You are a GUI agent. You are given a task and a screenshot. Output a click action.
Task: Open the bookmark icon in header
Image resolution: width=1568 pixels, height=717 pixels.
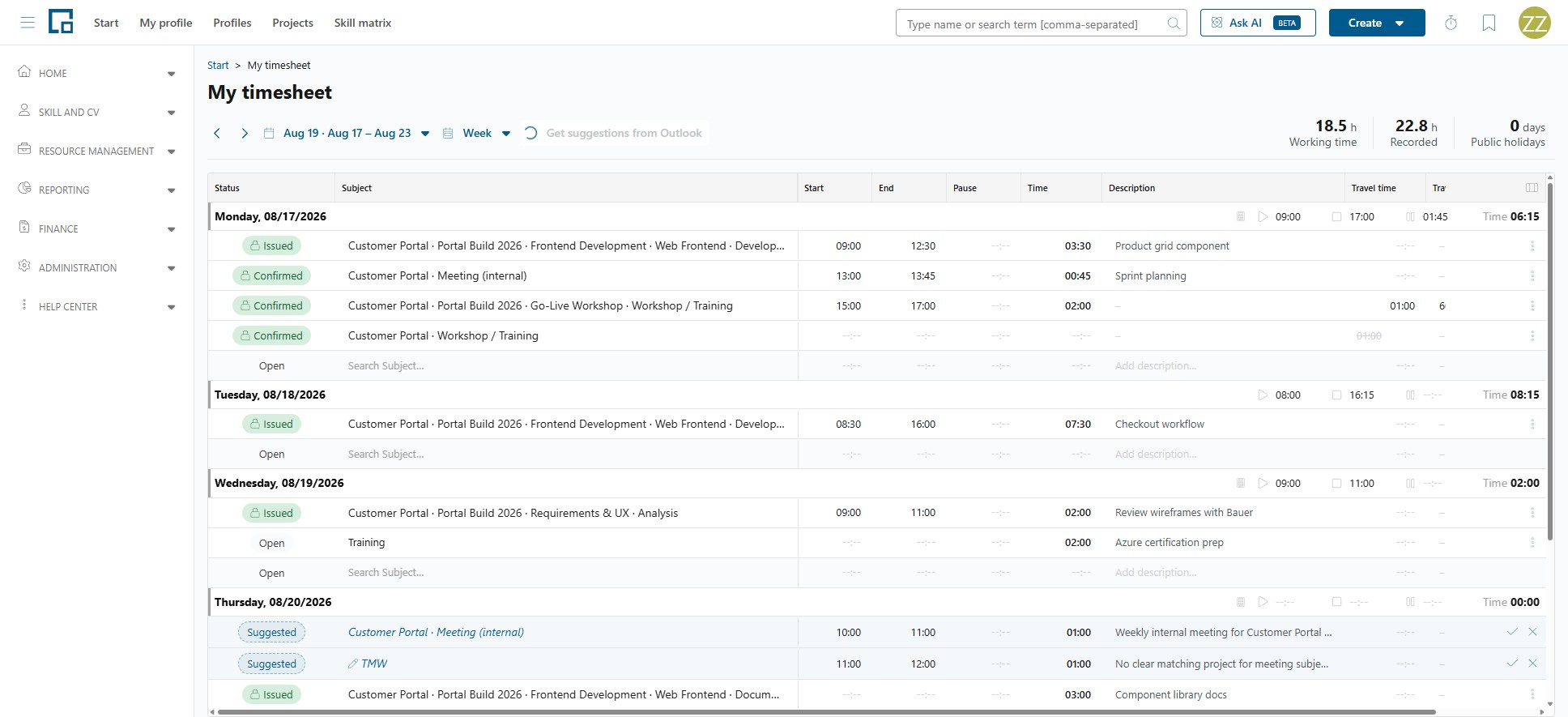[x=1489, y=23]
